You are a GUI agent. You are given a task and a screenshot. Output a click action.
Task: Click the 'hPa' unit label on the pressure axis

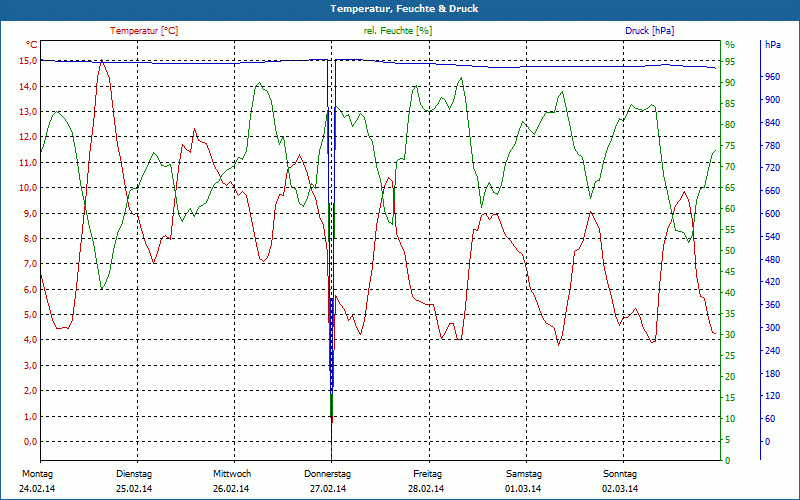pos(773,45)
